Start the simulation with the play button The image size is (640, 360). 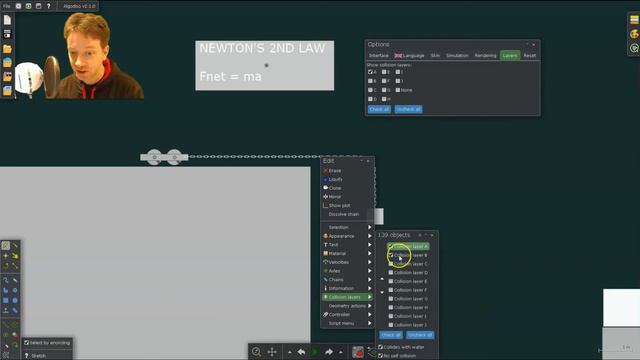pyautogui.click(x=315, y=351)
